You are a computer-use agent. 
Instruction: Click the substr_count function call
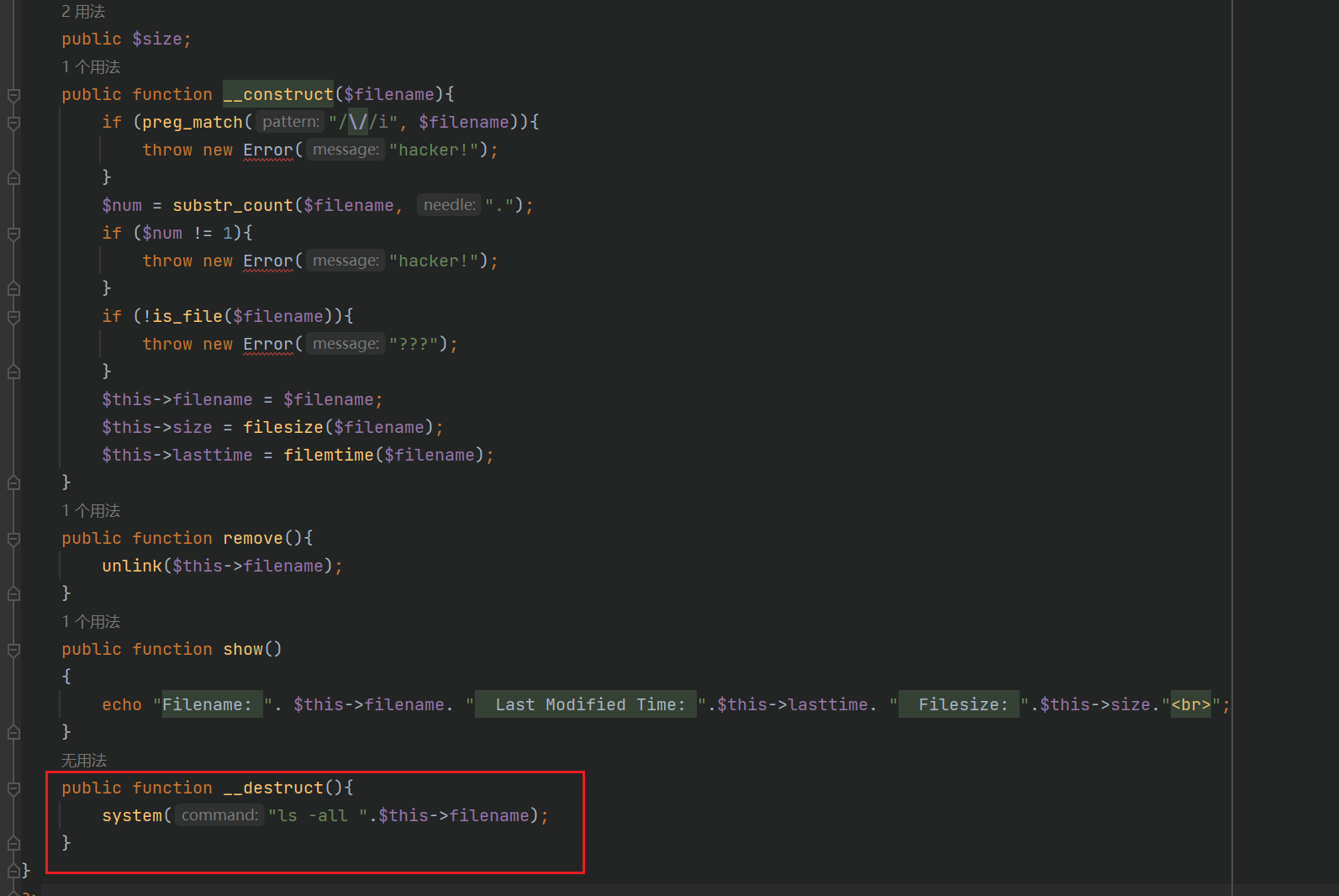(233, 206)
